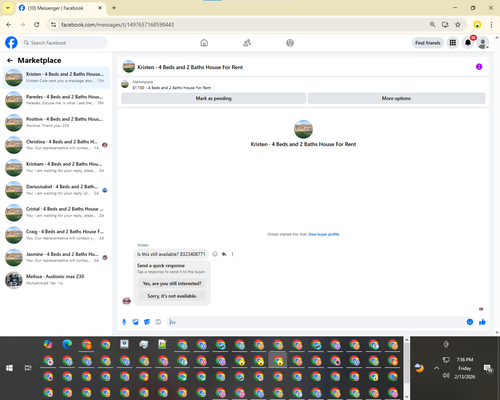Open the Chrome three-dot menu

click(x=491, y=24)
